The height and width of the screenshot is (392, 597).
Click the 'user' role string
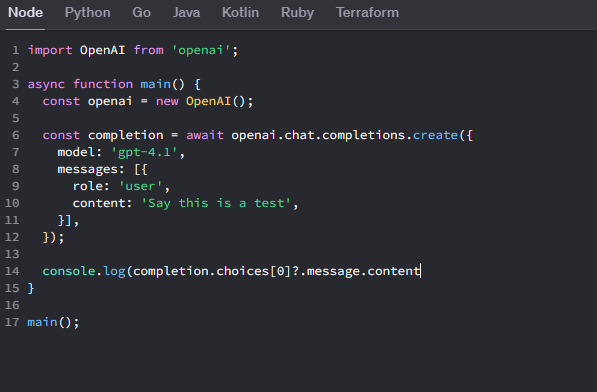click(140, 186)
